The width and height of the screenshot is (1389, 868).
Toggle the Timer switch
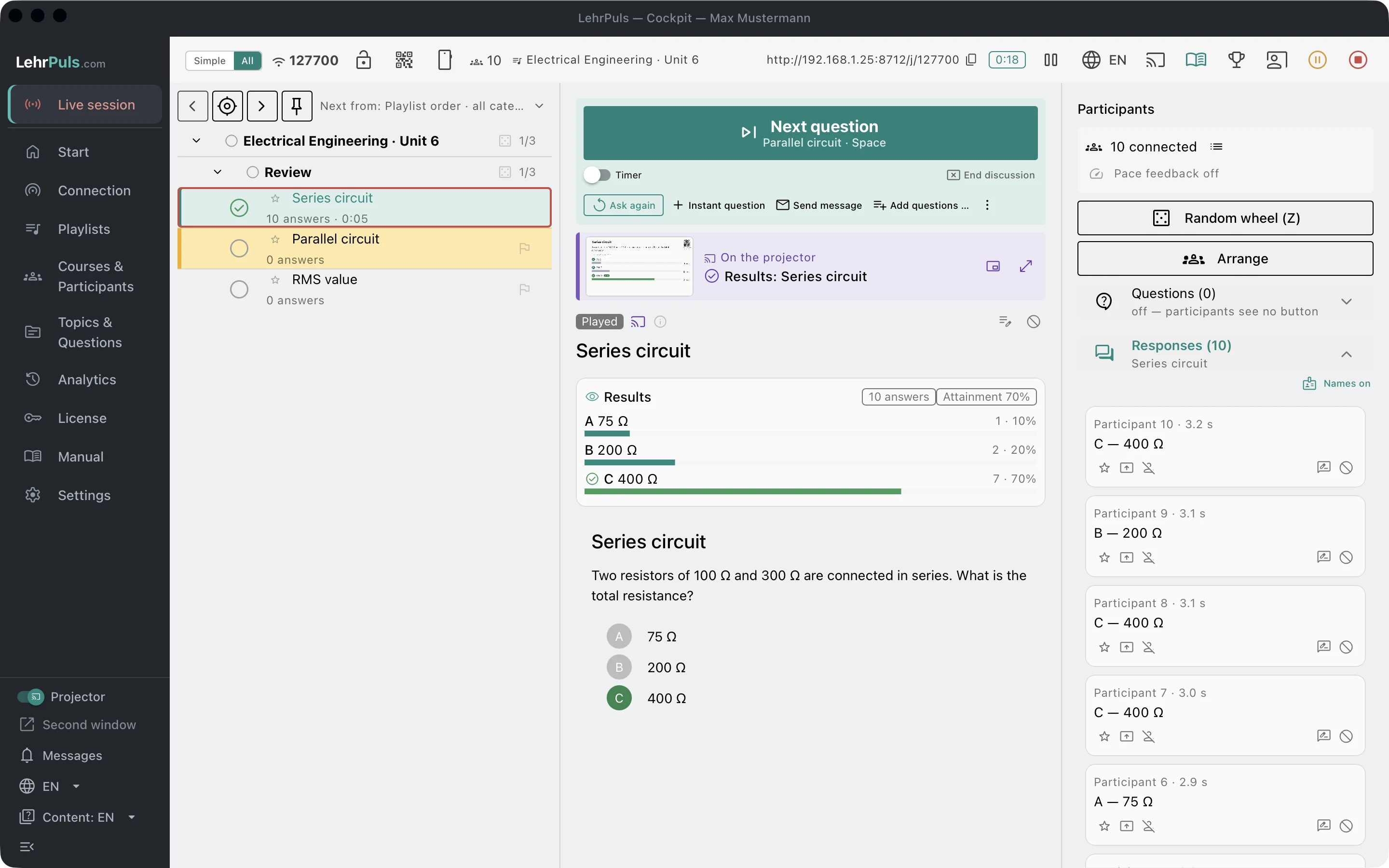(x=597, y=175)
